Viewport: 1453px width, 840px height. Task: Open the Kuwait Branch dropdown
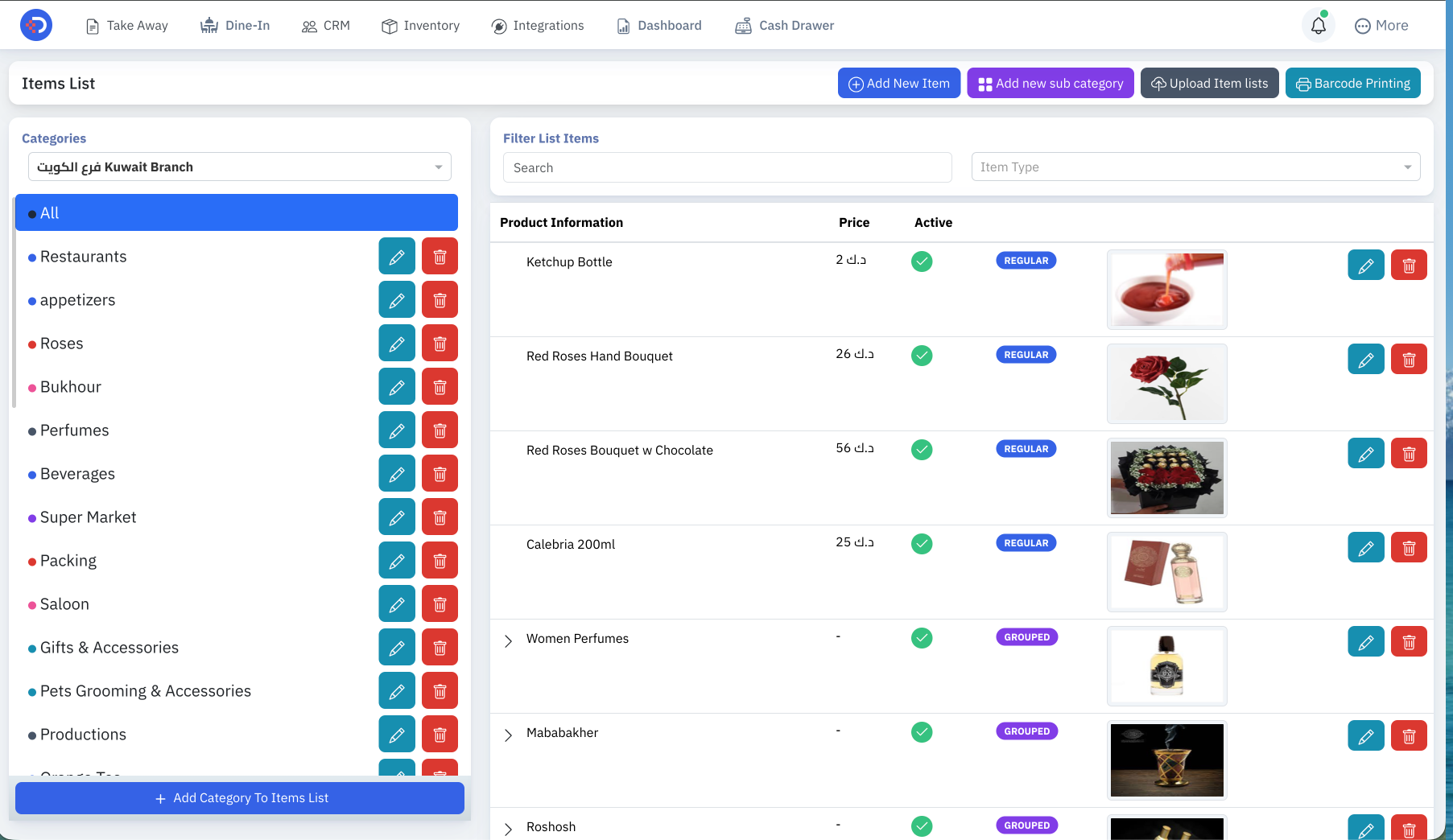point(240,167)
